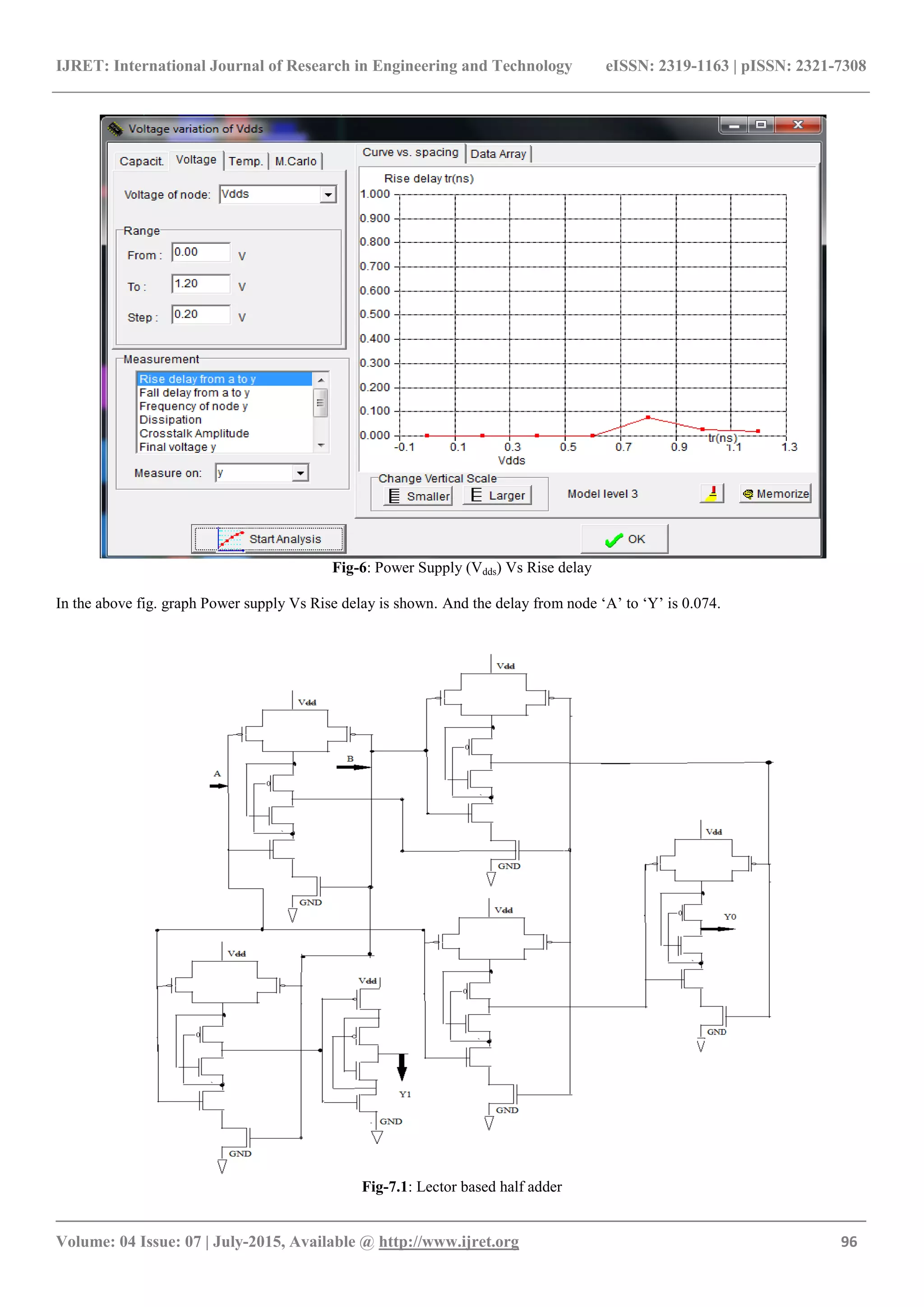Open the Measure on dropdown
Viewport: 924px width, 1307px height.
[300, 473]
